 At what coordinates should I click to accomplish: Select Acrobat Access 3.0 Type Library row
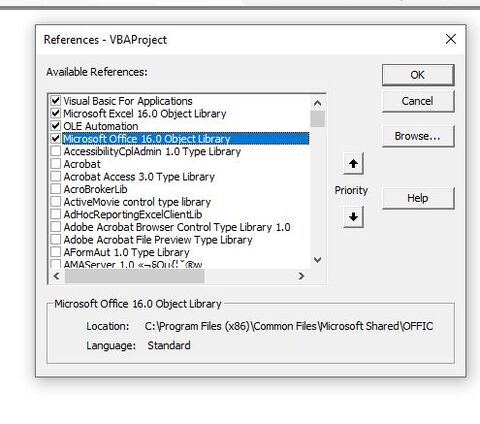click(139, 177)
